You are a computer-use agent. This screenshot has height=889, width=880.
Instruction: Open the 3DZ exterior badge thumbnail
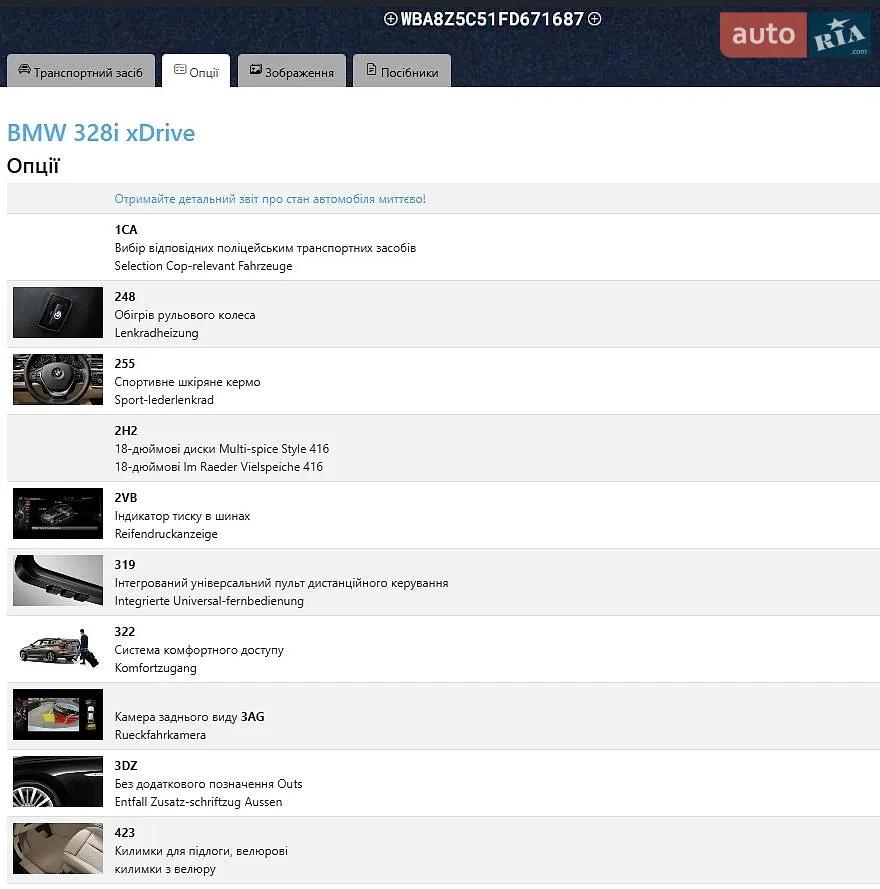(x=58, y=781)
